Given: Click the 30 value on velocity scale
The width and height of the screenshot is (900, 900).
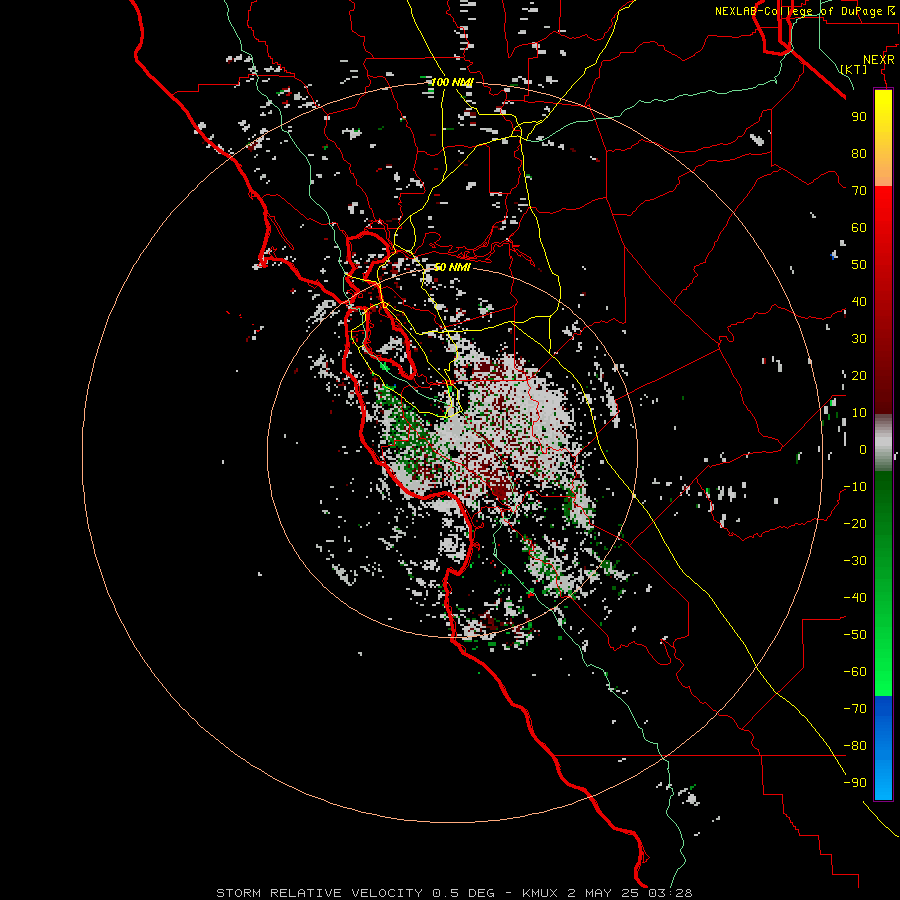Looking at the screenshot, I should [x=859, y=339].
